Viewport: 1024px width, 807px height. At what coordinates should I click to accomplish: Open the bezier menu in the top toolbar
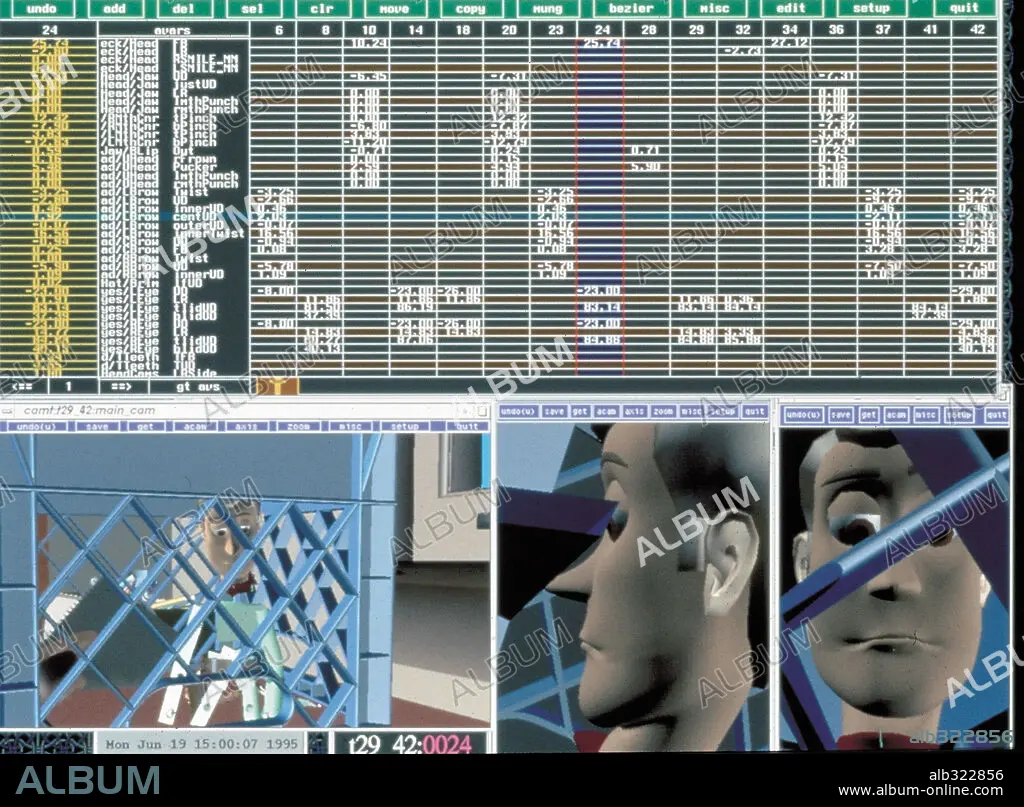click(x=631, y=8)
